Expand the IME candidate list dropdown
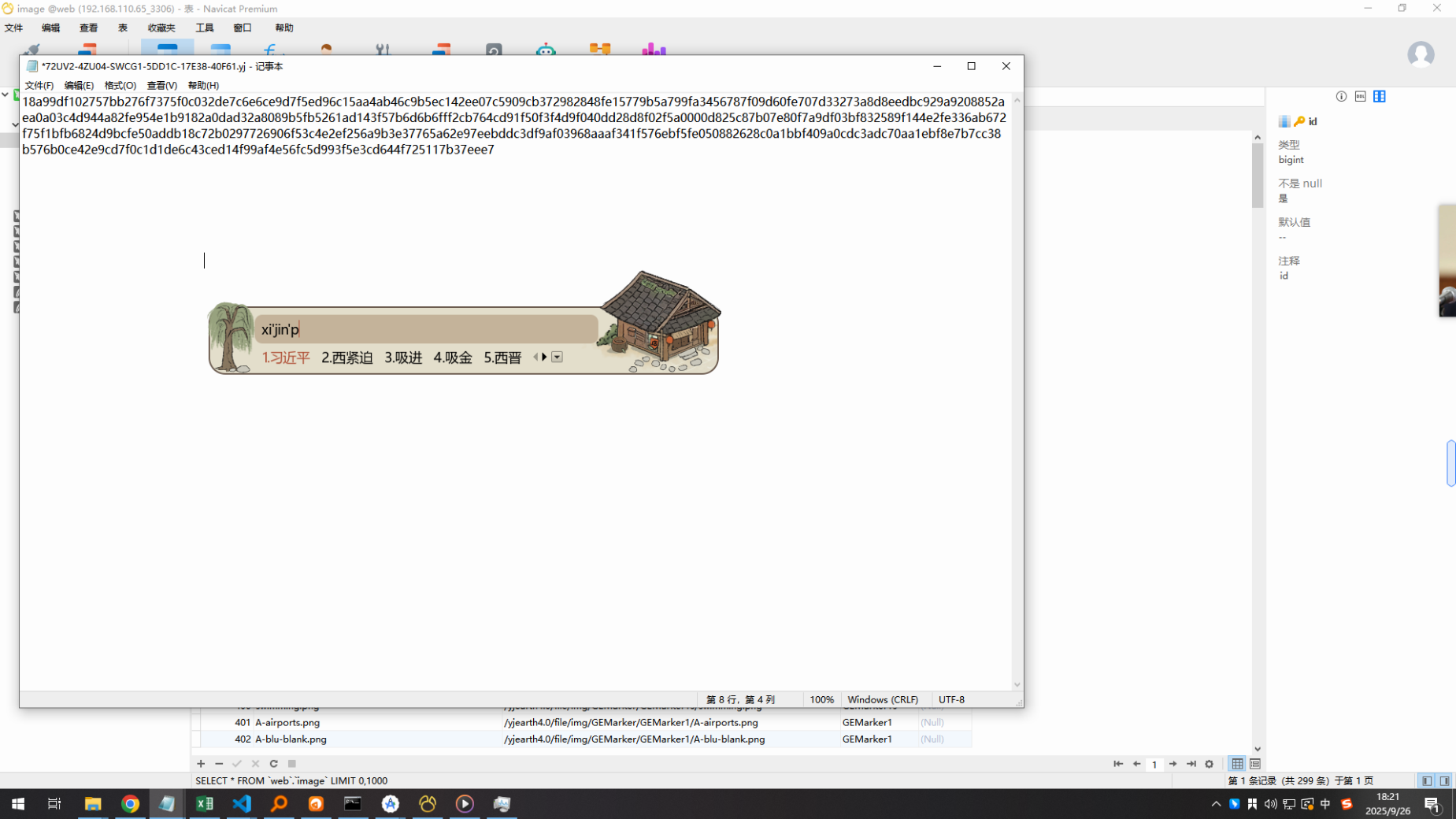The image size is (1456, 819). 557,357
